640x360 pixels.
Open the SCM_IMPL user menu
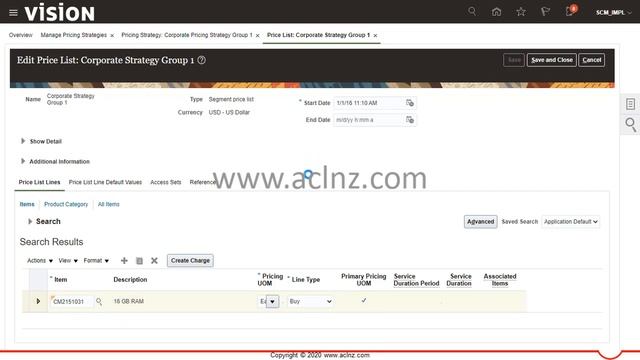click(x=613, y=13)
